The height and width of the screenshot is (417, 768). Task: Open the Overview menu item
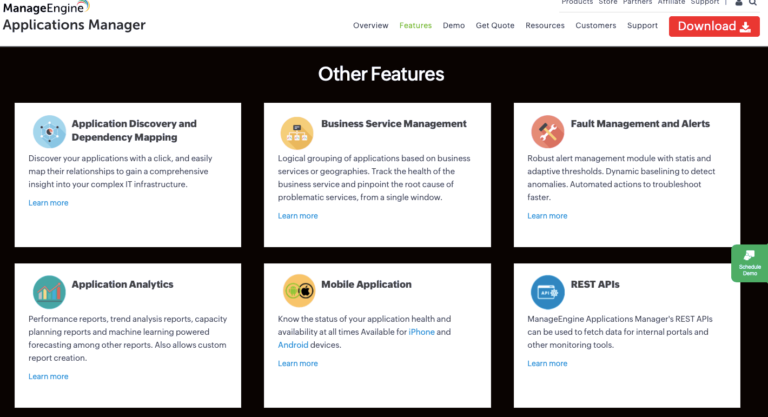(370, 25)
